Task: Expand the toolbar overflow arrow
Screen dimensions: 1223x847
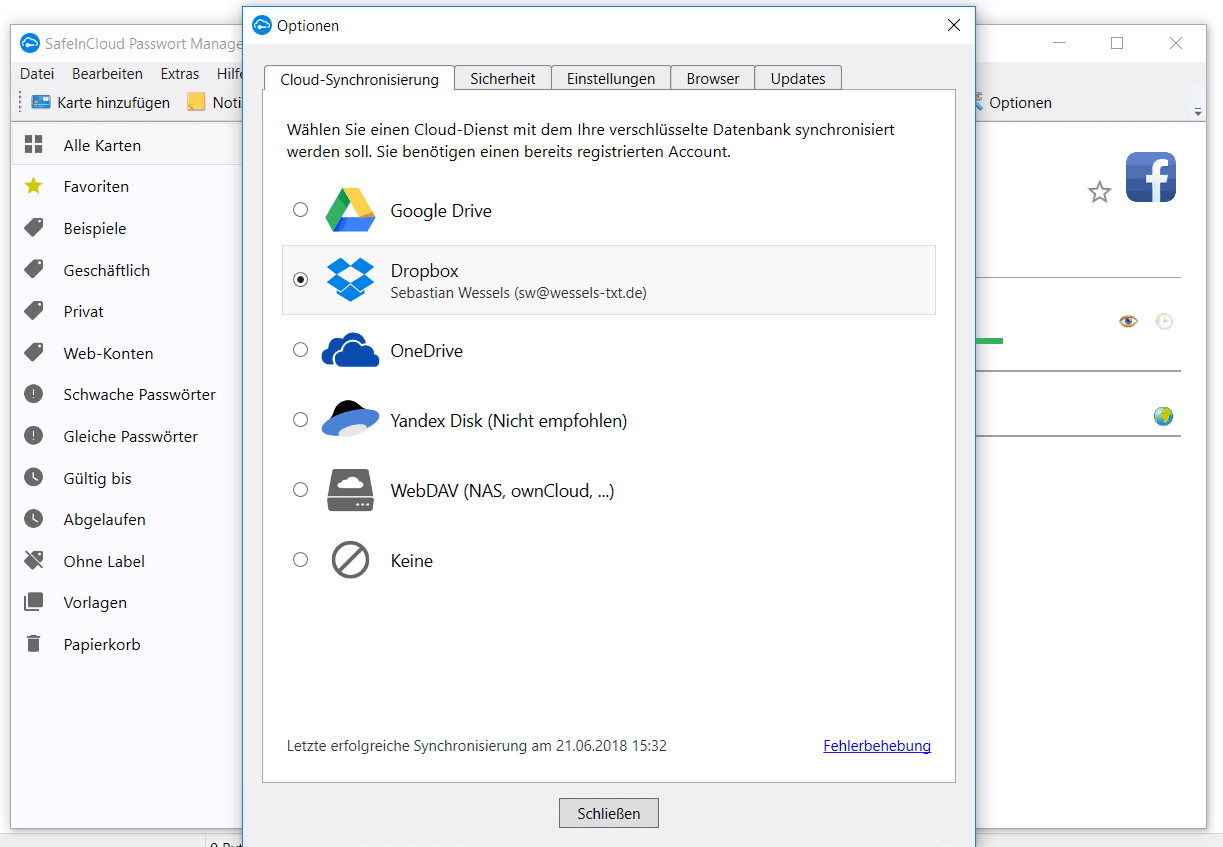Action: (x=1198, y=111)
